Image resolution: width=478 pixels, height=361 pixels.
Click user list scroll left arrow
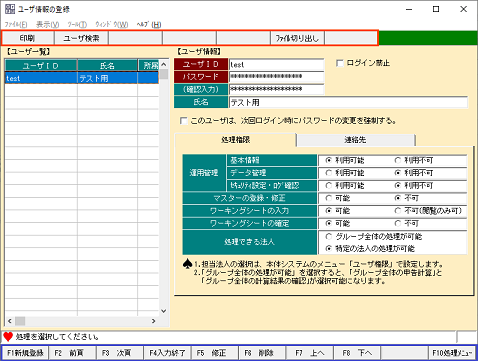tap(9, 321)
